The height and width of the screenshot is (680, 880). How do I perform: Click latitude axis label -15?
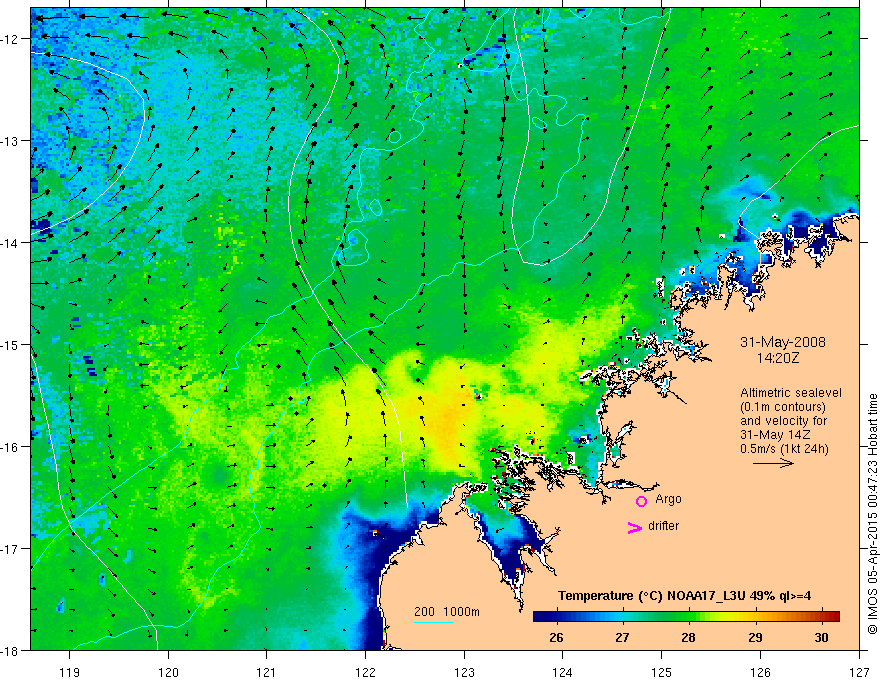(x=11, y=345)
